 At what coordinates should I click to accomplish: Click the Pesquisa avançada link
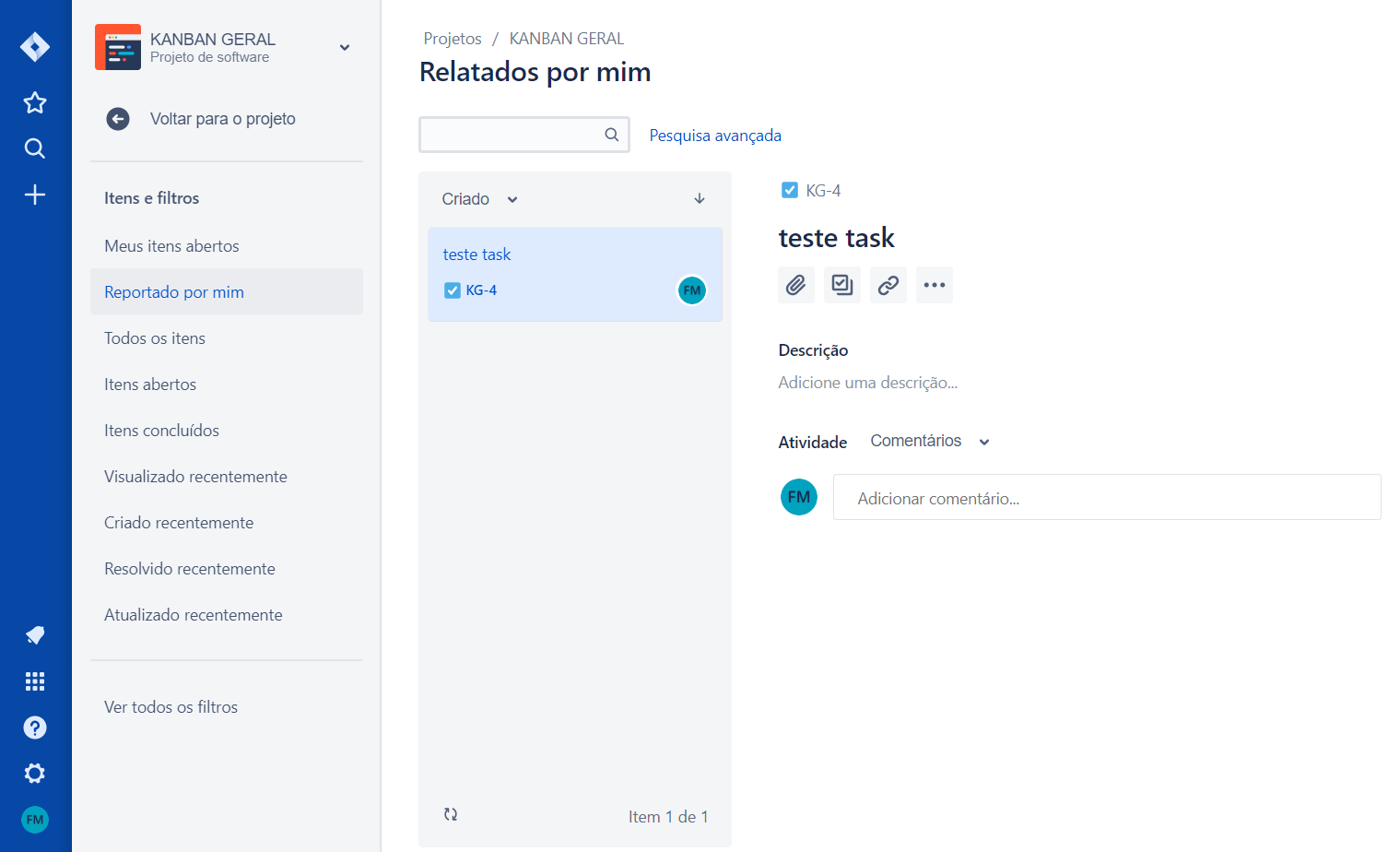(x=715, y=136)
